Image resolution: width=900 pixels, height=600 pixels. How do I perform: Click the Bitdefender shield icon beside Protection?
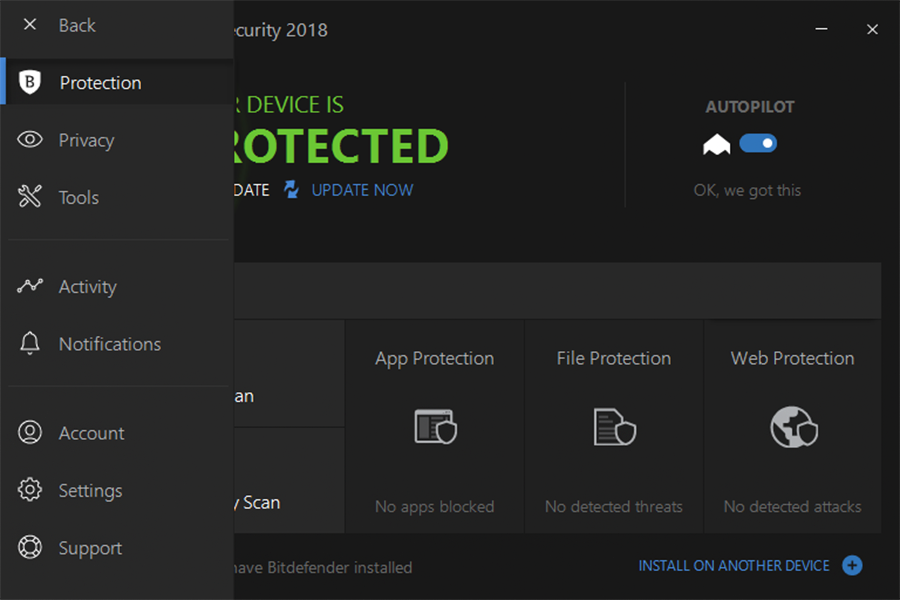(x=30, y=82)
